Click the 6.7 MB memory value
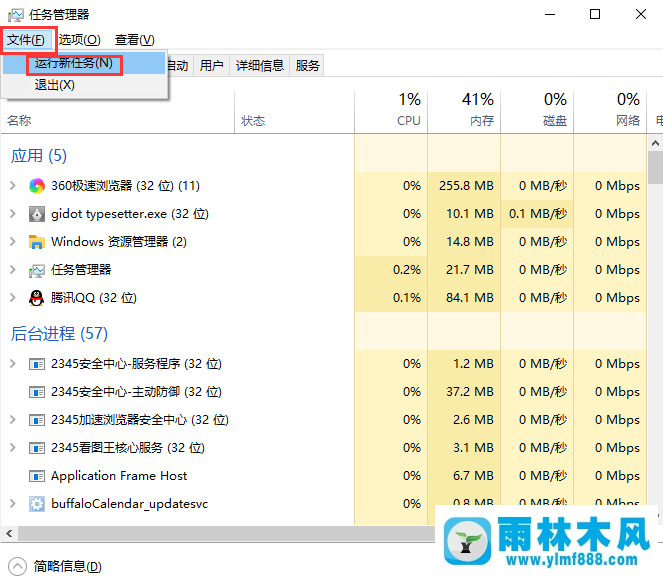The image size is (663, 585). click(473, 476)
